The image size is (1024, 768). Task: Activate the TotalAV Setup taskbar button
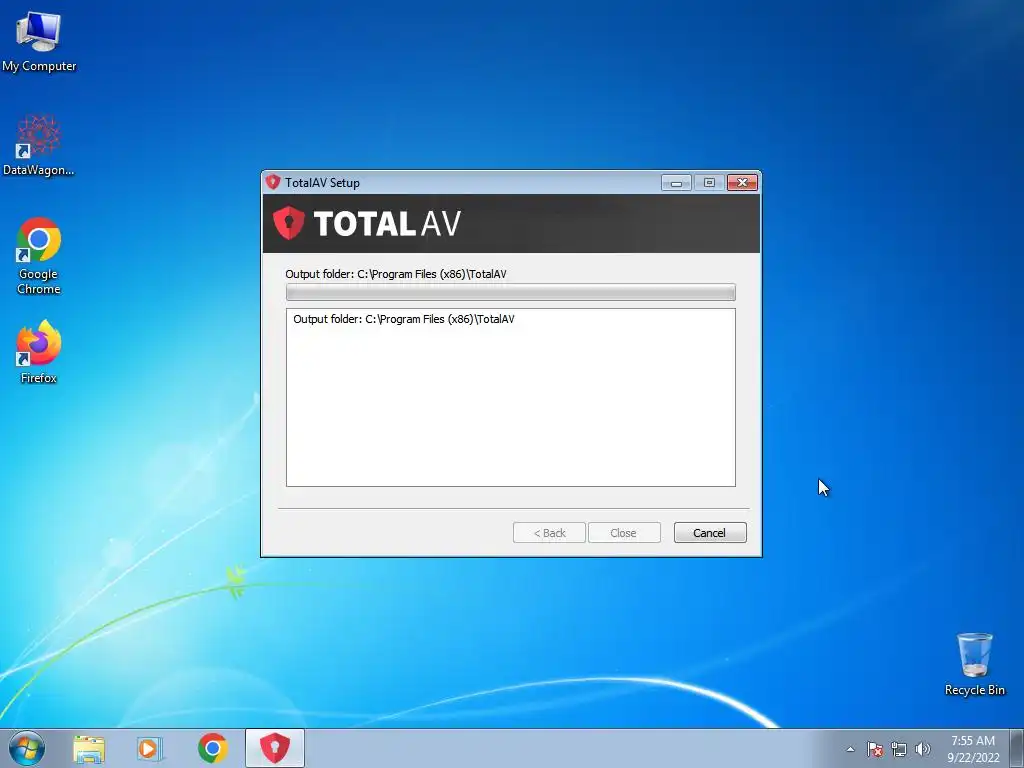click(x=275, y=748)
